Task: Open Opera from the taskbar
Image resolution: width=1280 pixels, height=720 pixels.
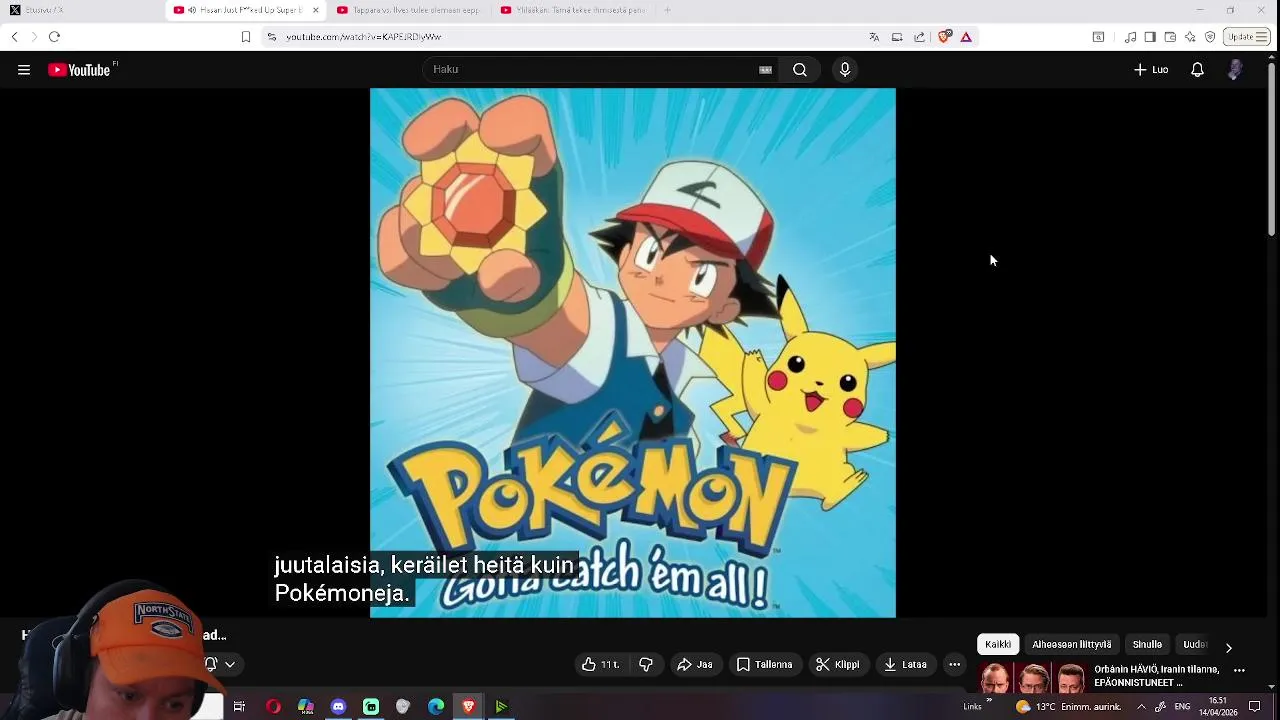Action: (x=273, y=707)
